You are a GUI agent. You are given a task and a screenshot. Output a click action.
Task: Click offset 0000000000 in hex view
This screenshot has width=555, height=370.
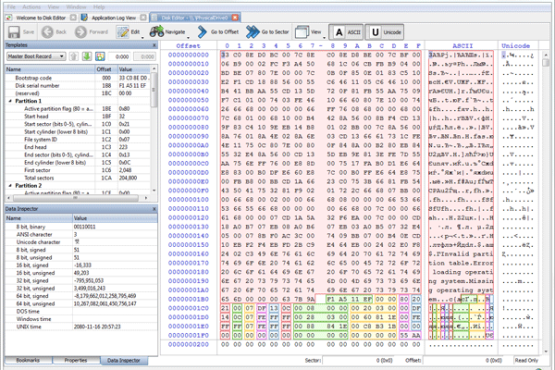point(188,55)
